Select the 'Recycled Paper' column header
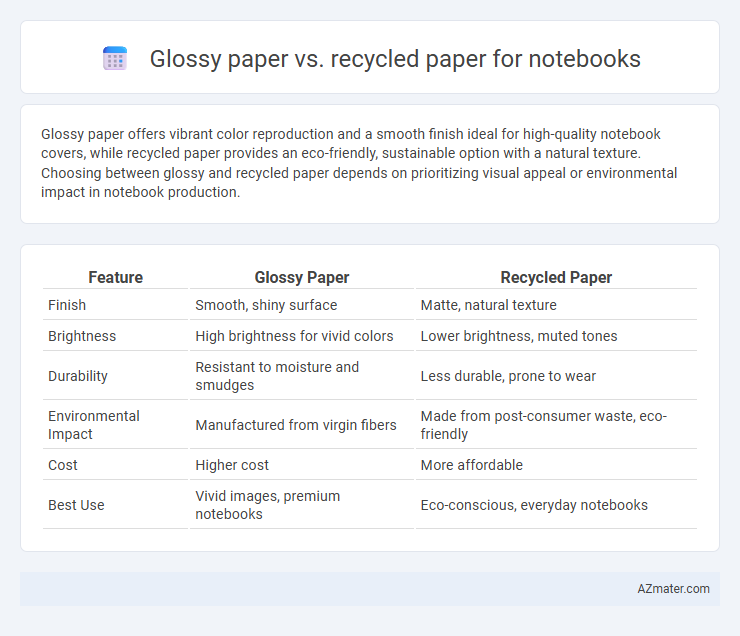This screenshot has width=740, height=636. 556,277
